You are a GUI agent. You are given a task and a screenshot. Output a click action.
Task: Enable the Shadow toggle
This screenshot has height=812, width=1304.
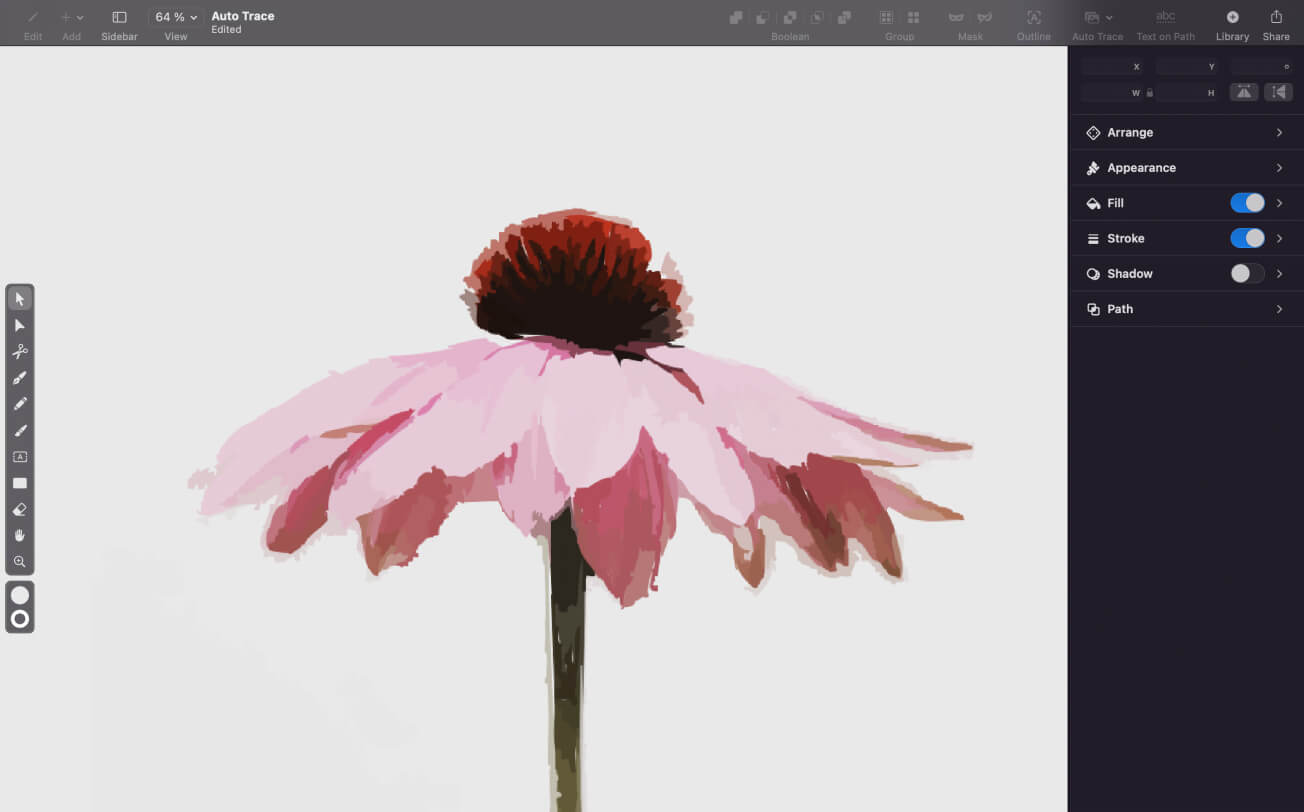pos(1247,274)
